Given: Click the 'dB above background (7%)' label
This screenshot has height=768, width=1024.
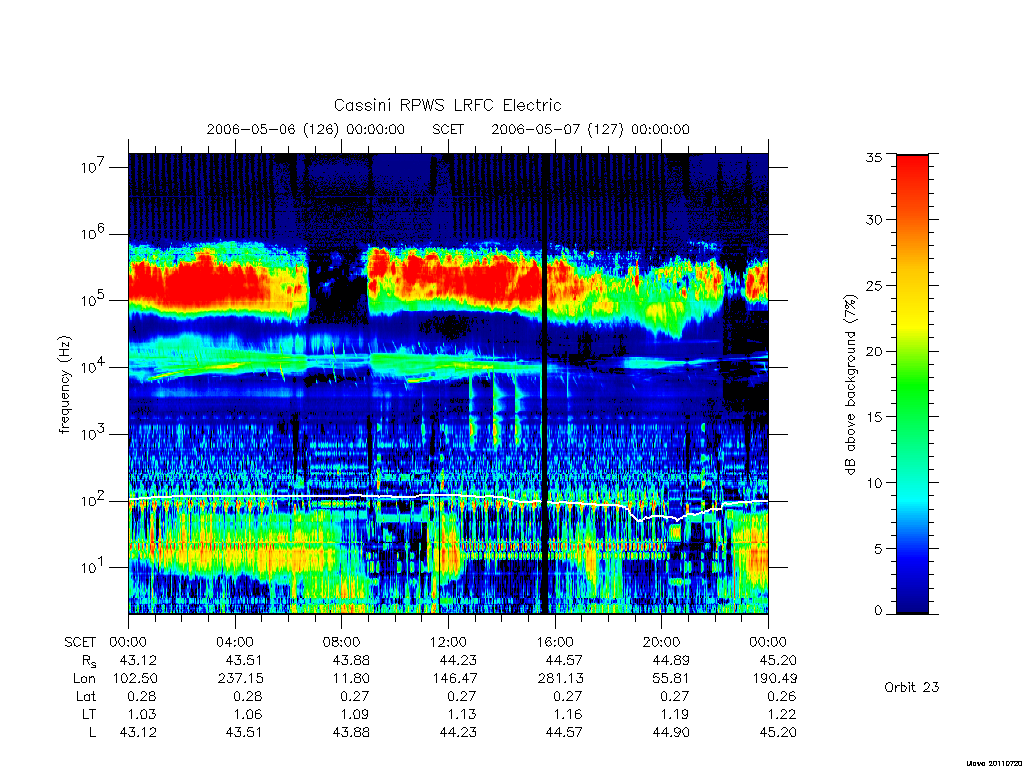Looking at the screenshot, I should pyautogui.click(x=850, y=384).
